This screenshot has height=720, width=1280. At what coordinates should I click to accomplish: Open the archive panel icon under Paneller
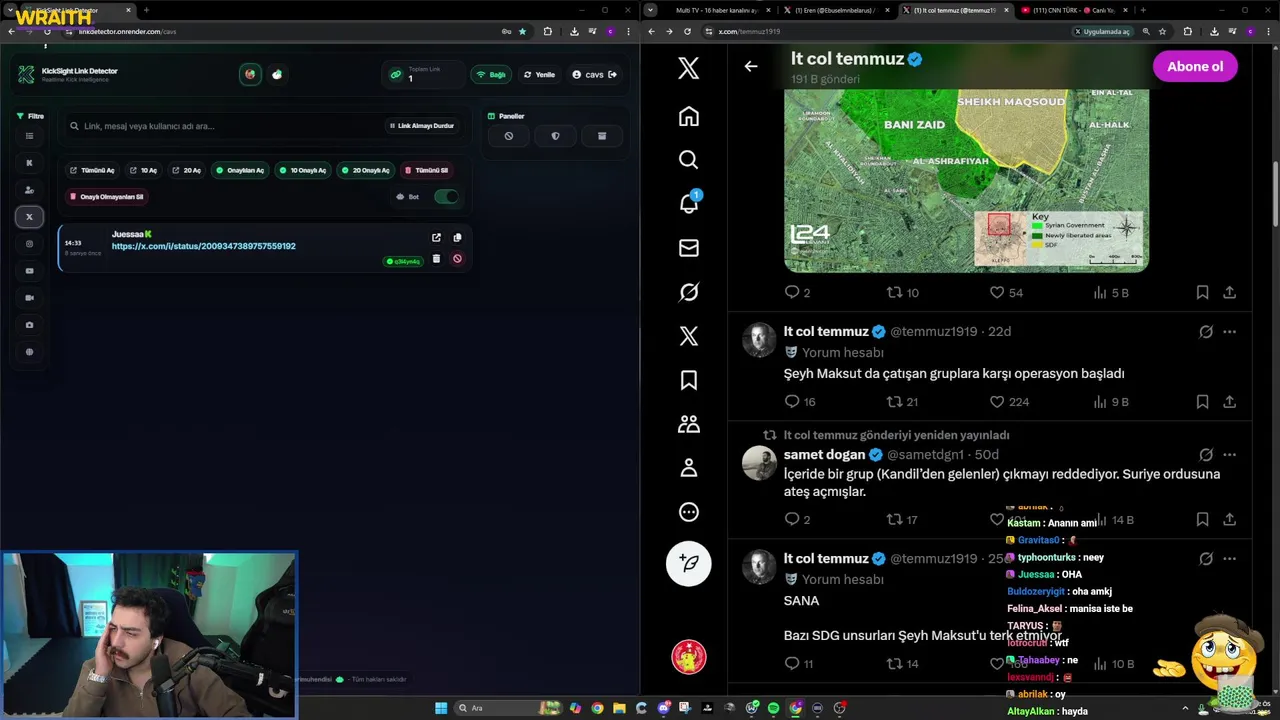602,136
